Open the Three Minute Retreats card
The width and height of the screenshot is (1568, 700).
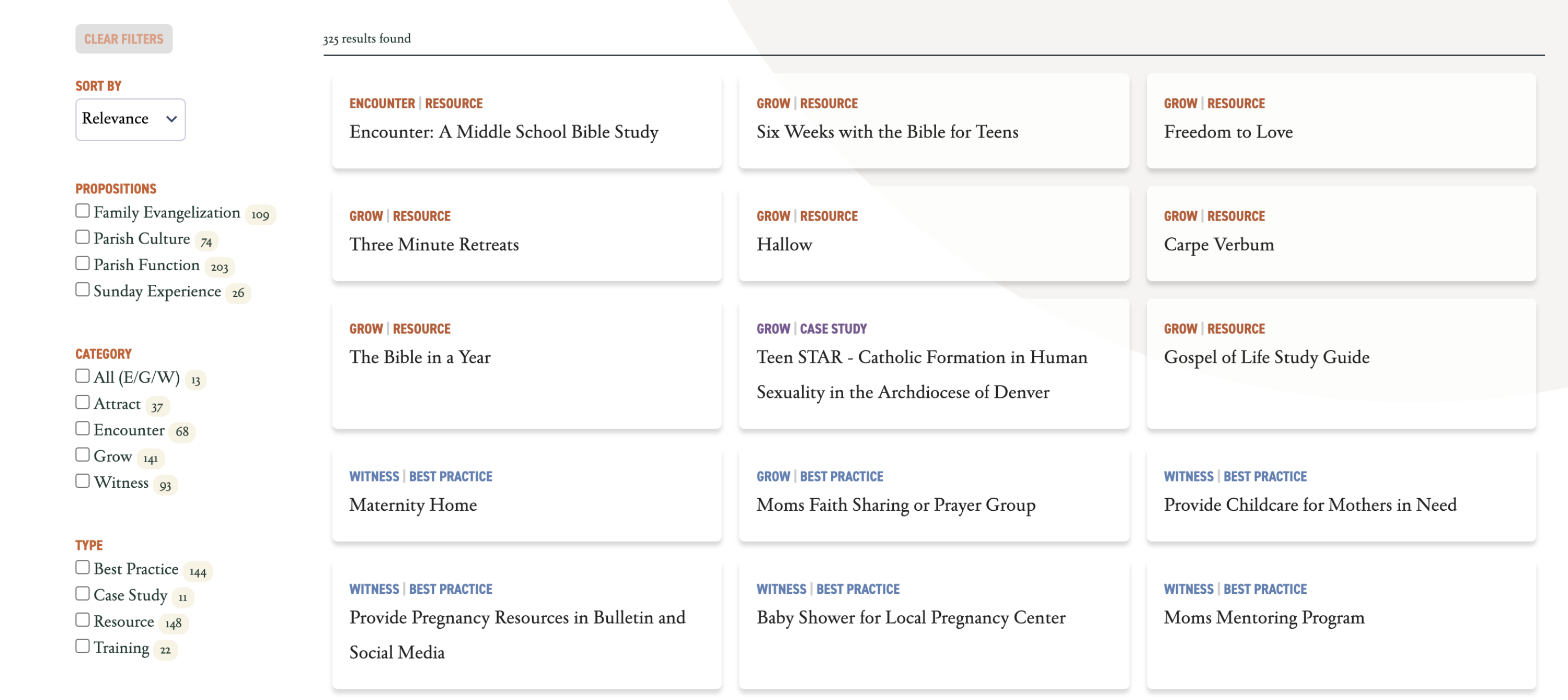[526, 233]
